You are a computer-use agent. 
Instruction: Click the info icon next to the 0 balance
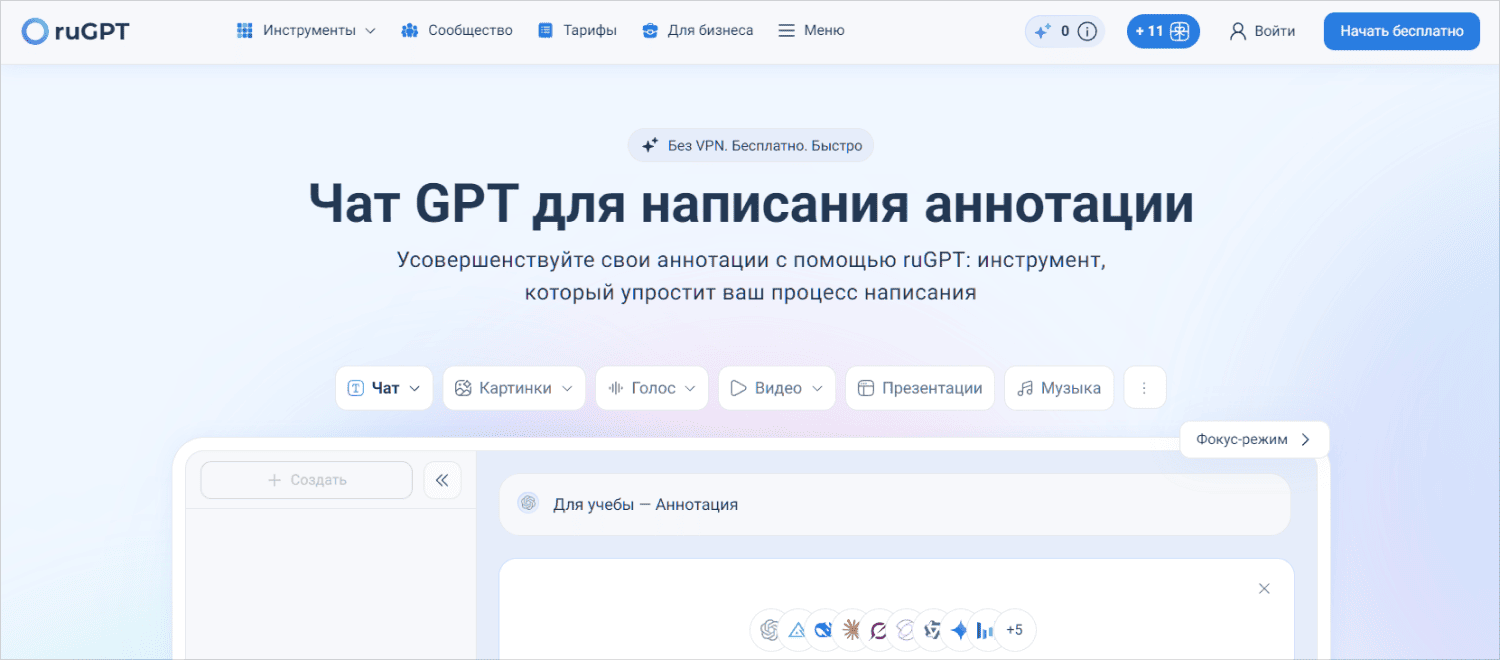coord(1088,31)
